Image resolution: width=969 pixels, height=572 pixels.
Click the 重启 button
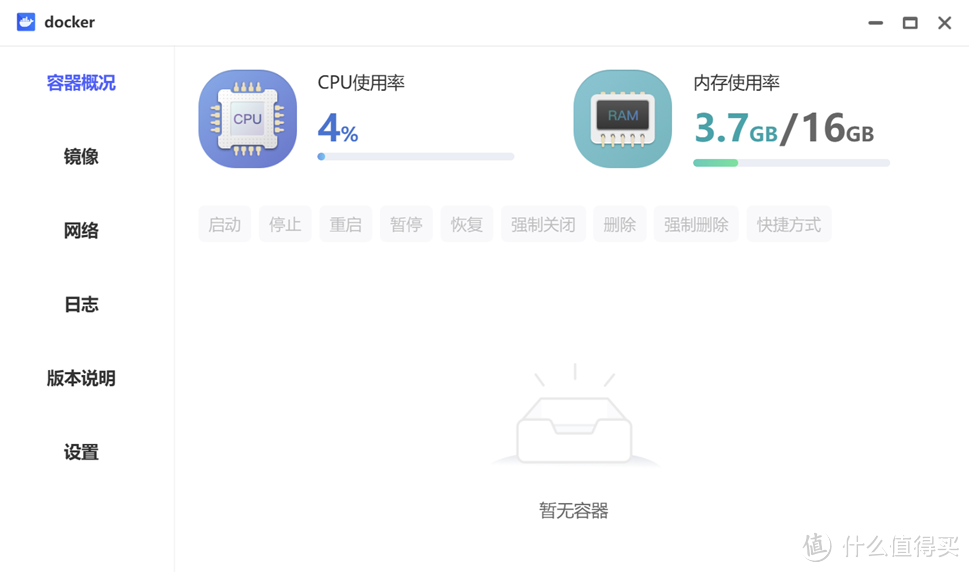click(x=345, y=224)
